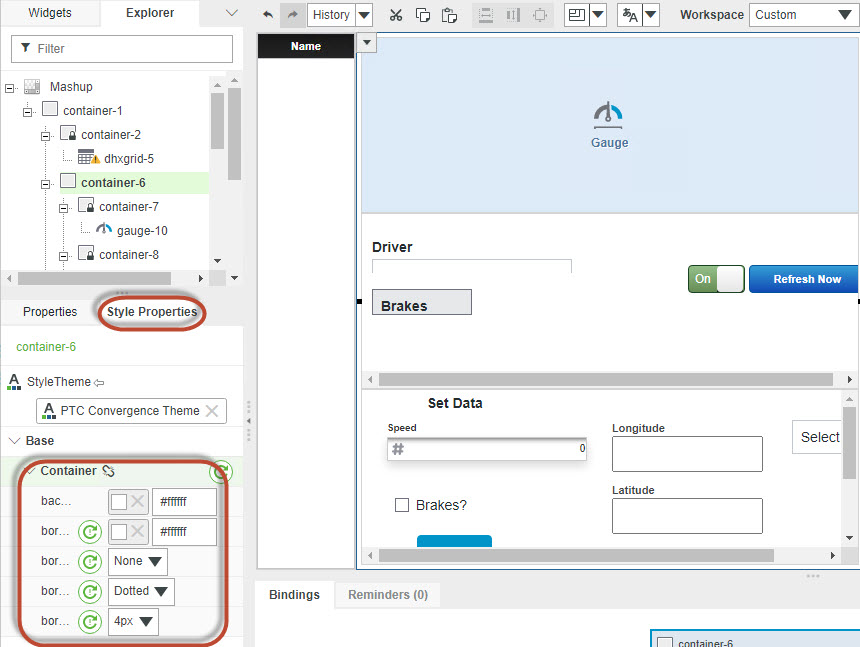
Task: Switch to the Widgets tab
Action: click(50, 14)
